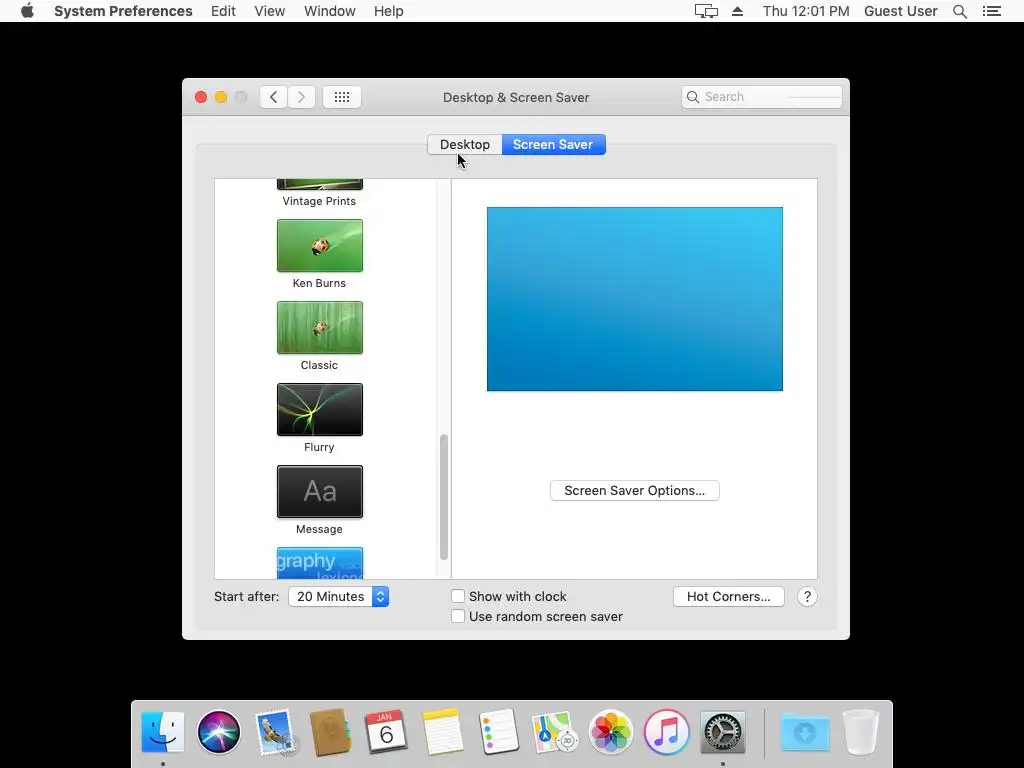
Task: Click the Search field in preferences window
Action: tap(761, 97)
